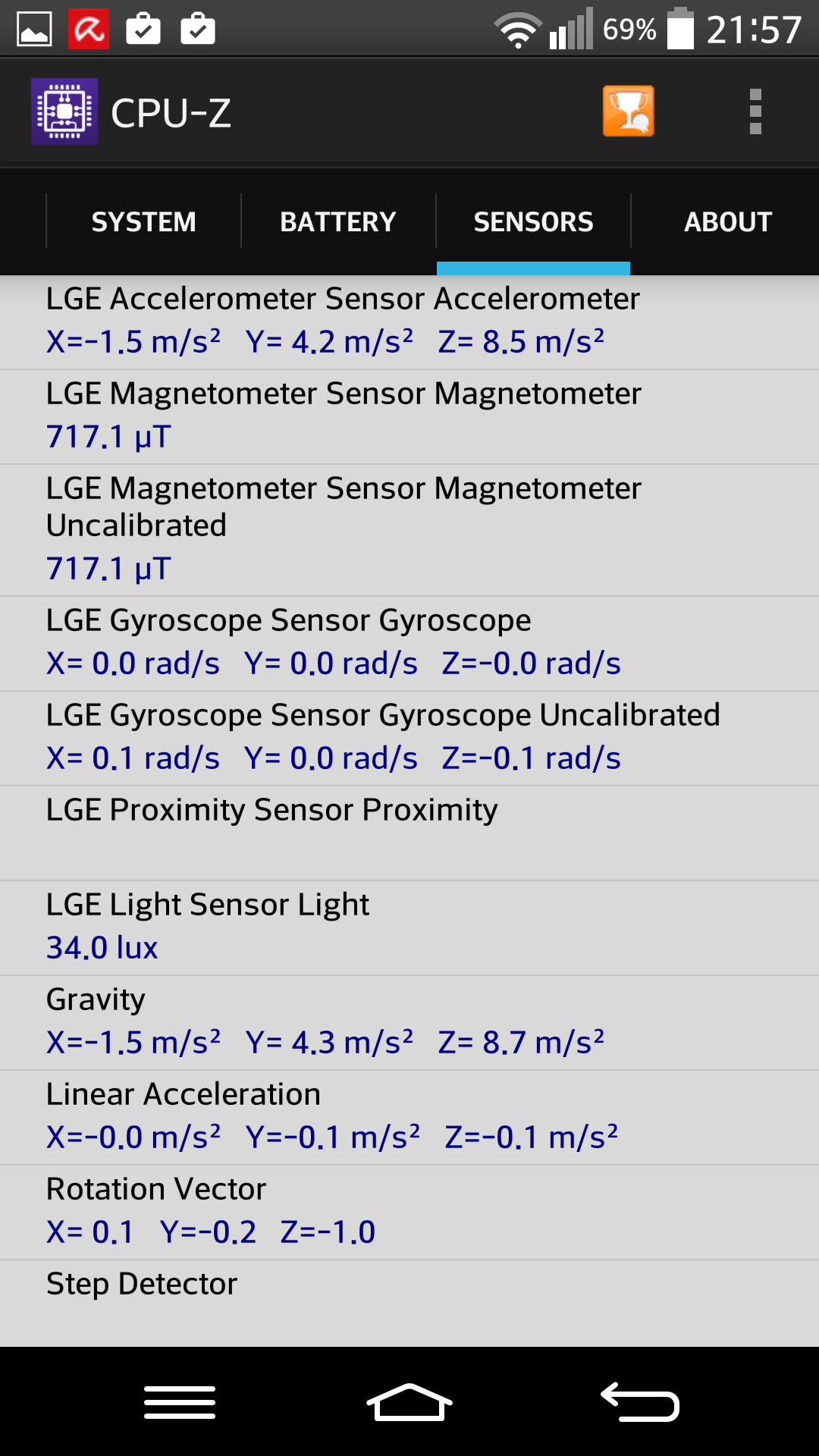Switch to the BATTERY tab
Image resolution: width=819 pixels, height=1456 pixels.
(x=338, y=221)
